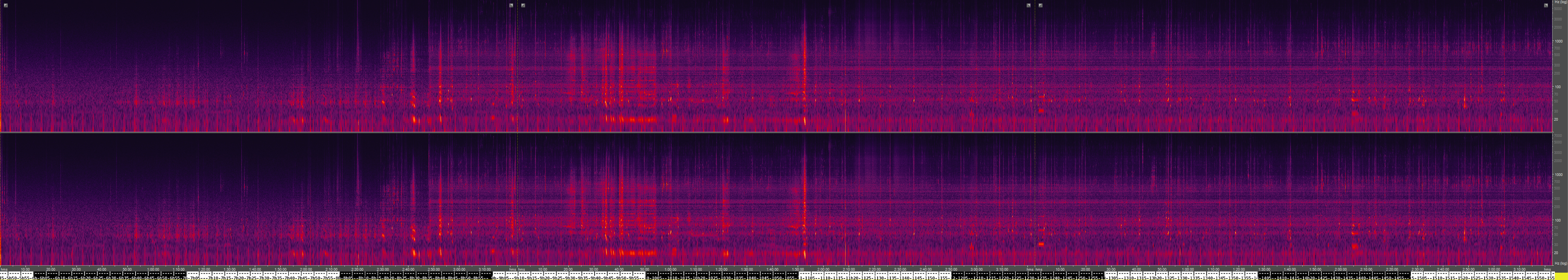1568x280 pixels.
Task: Click the 2:00:00 ruler mark in the third clip
Action: point(1341,269)
